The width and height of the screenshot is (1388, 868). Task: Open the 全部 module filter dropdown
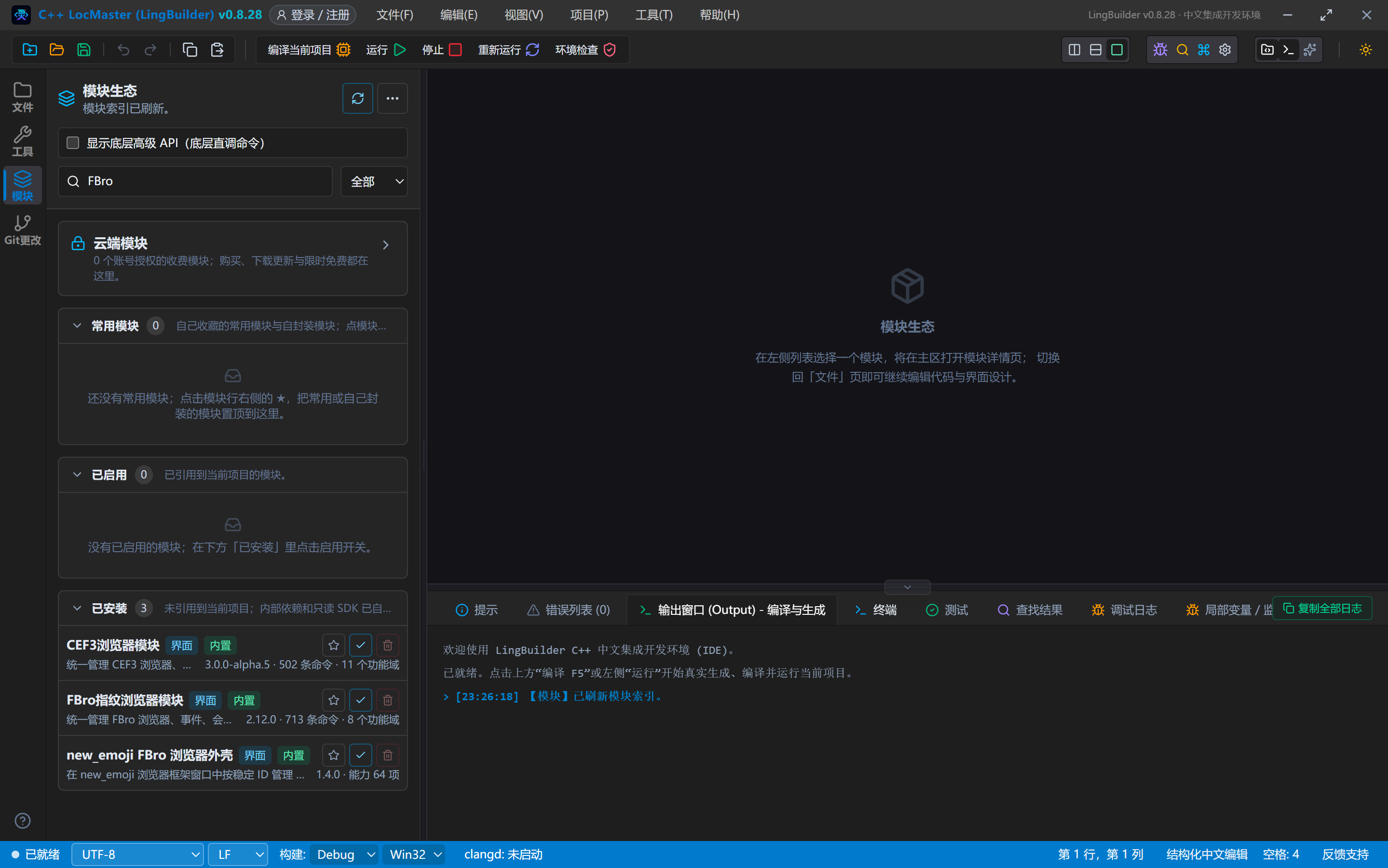[x=374, y=181]
